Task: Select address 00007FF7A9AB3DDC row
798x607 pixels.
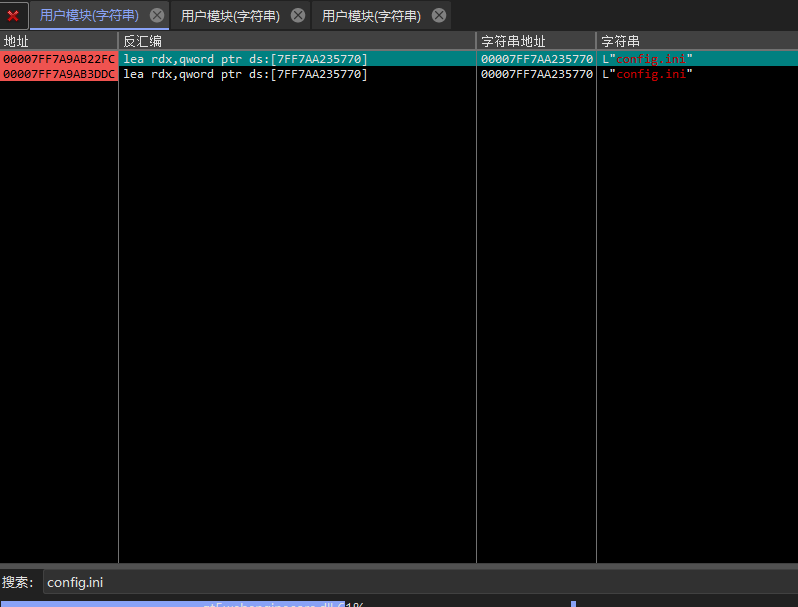Action: [59, 74]
